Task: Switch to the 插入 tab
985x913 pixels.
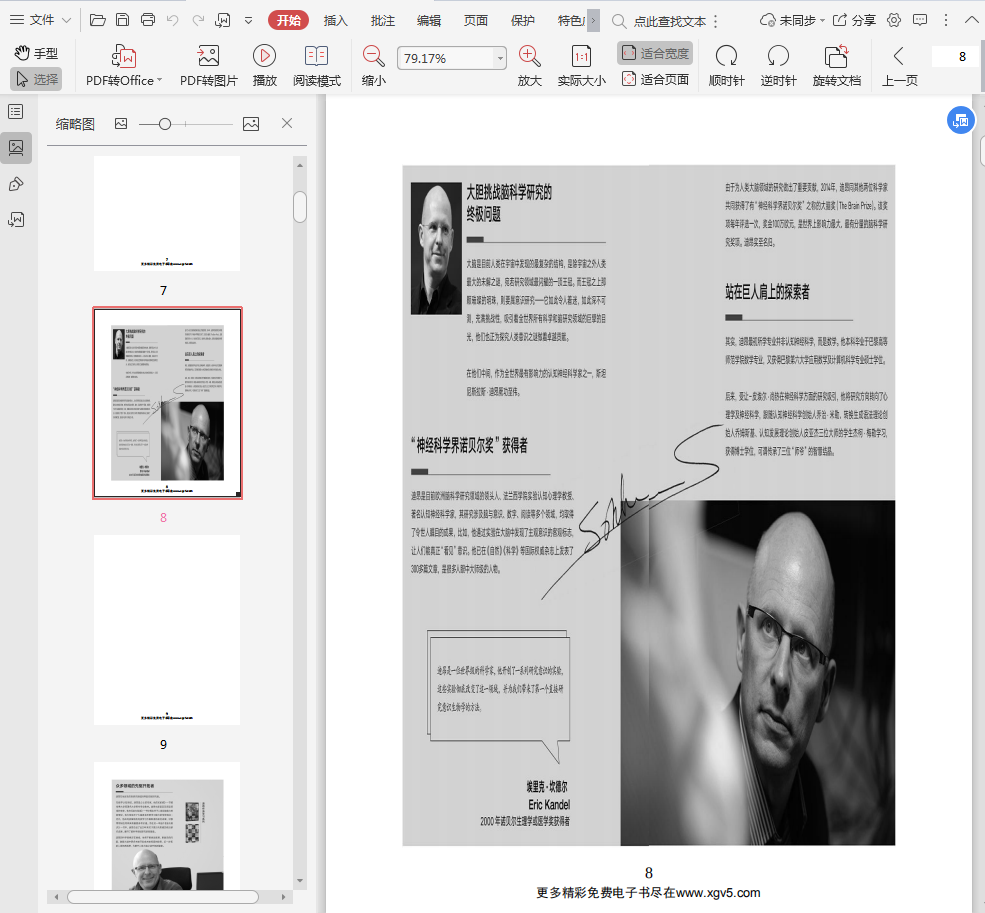Action: [336, 20]
